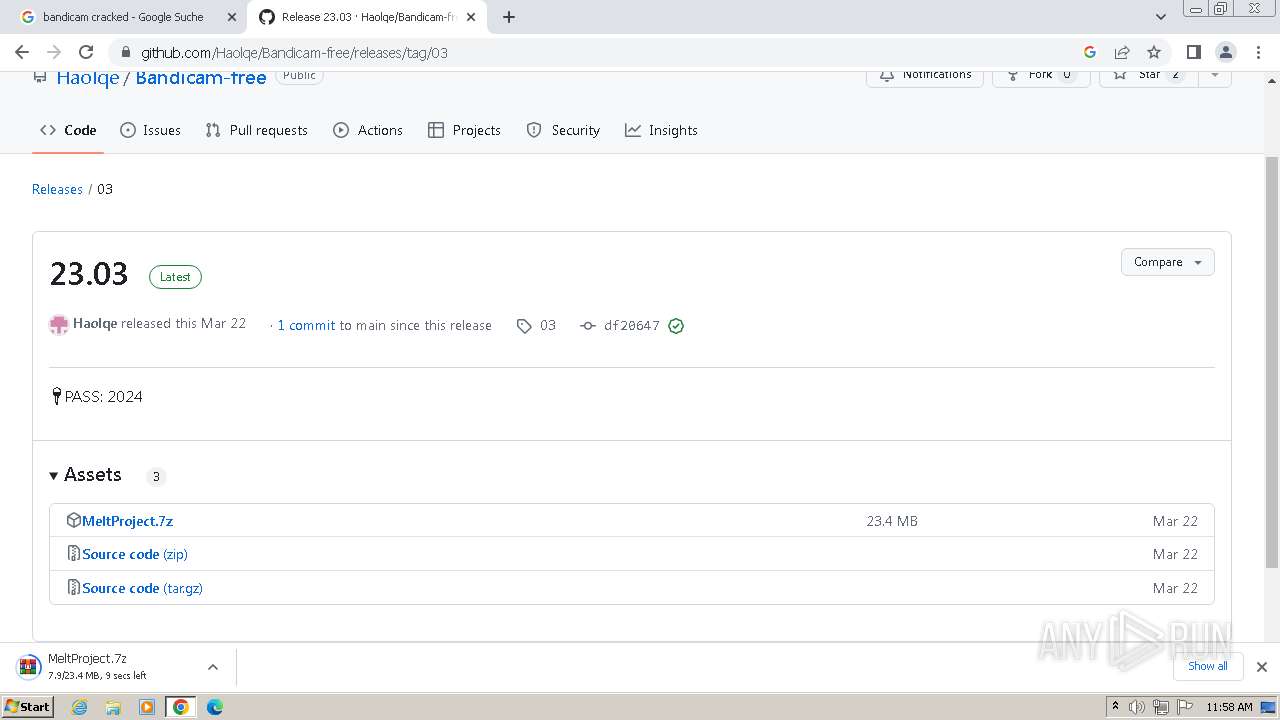Click the Latest release badge
Viewport: 1280px width, 720px height.
175,277
